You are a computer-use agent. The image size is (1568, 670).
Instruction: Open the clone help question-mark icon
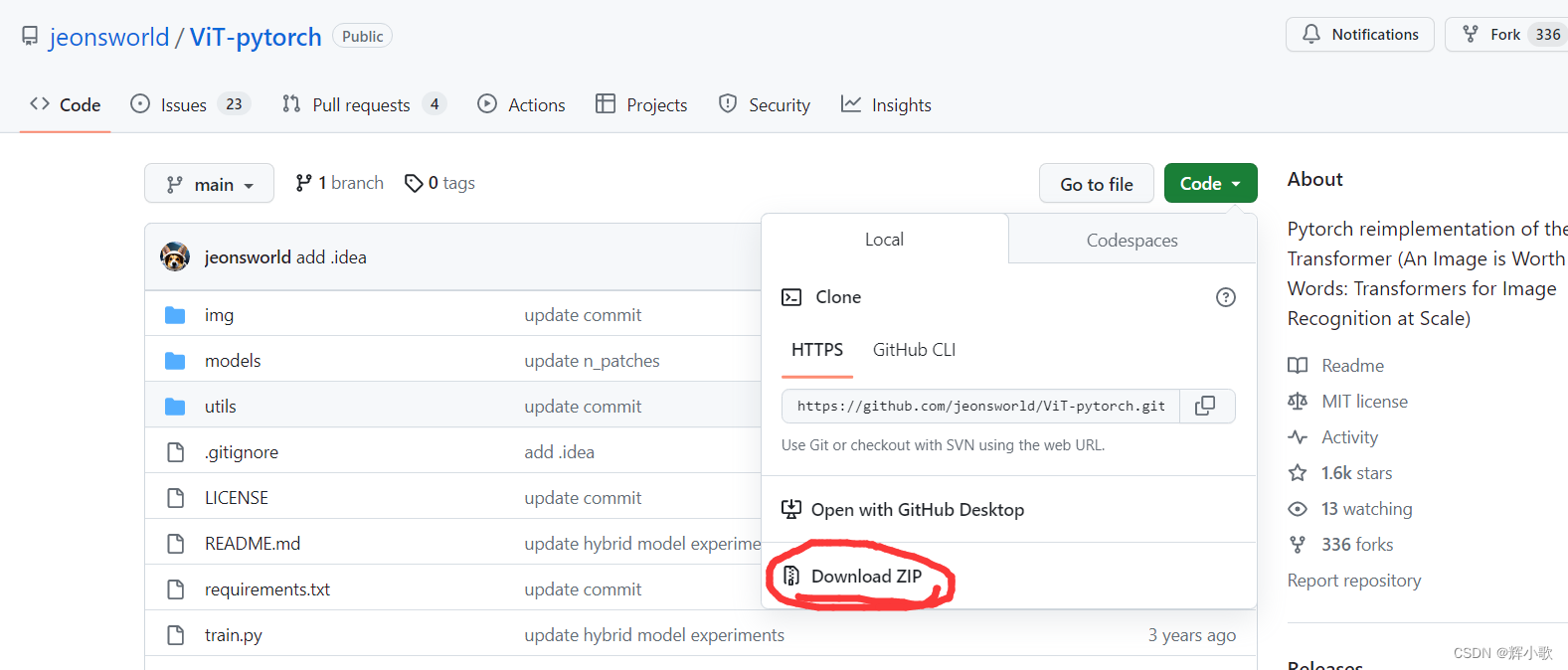click(1226, 297)
